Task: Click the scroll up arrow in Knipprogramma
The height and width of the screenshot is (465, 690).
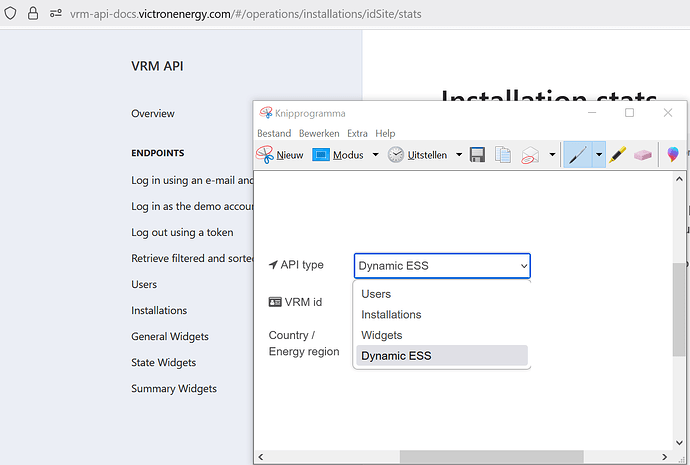Action: pos(679,179)
